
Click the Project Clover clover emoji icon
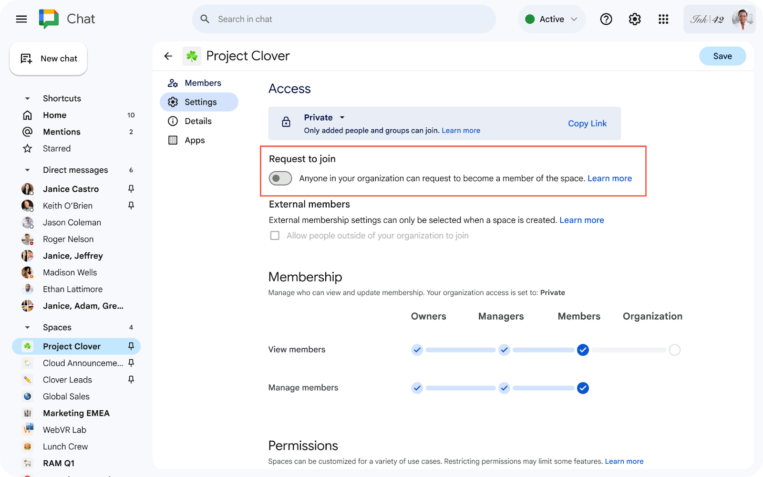[192, 56]
